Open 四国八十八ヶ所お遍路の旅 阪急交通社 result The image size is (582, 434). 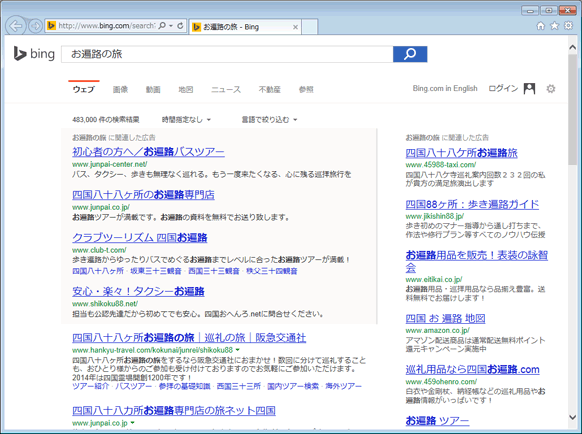pyautogui.click(x=189, y=338)
